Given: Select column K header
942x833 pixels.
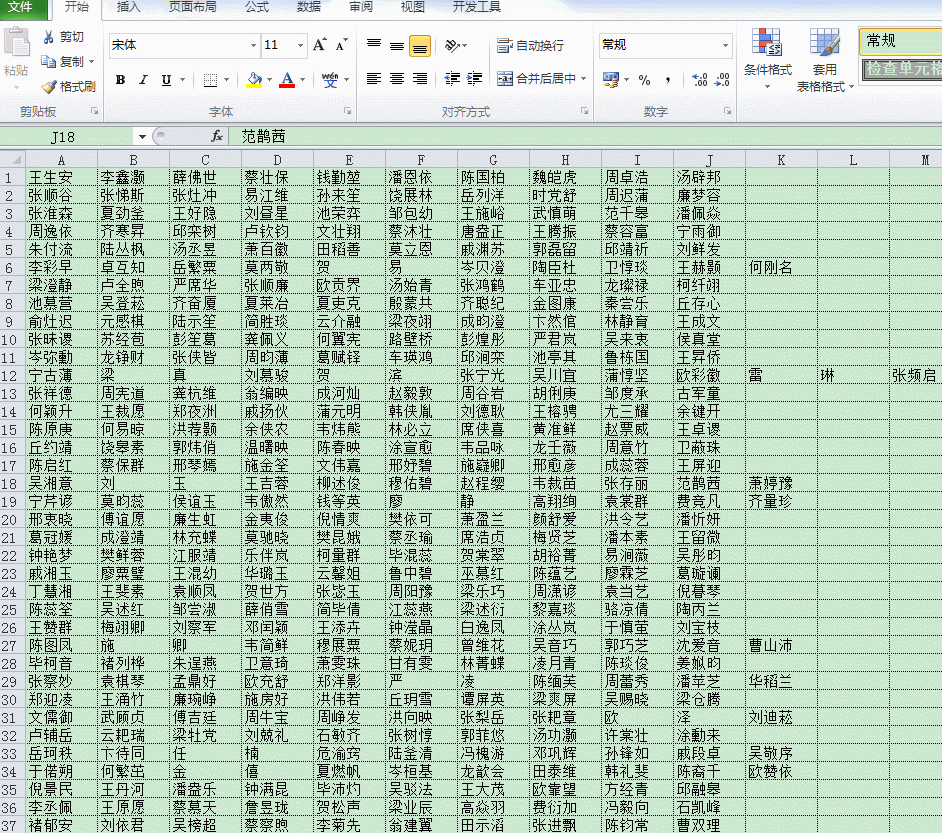Looking at the screenshot, I should click(x=781, y=160).
